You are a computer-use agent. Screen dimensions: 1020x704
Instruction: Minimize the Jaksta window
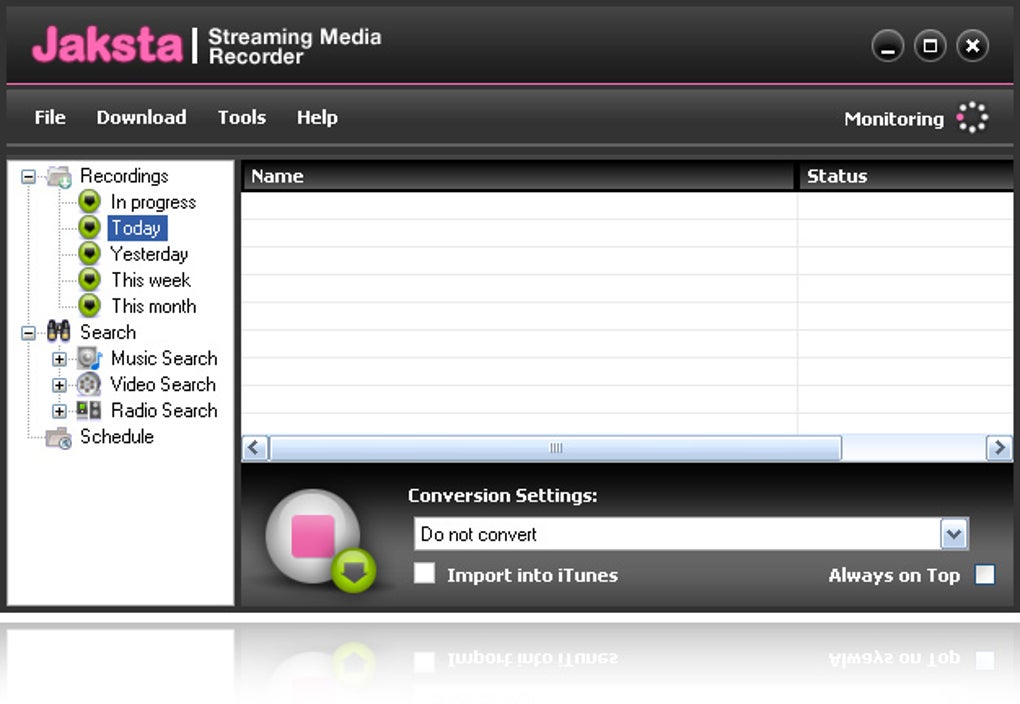pyautogui.click(x=888, y=46)
